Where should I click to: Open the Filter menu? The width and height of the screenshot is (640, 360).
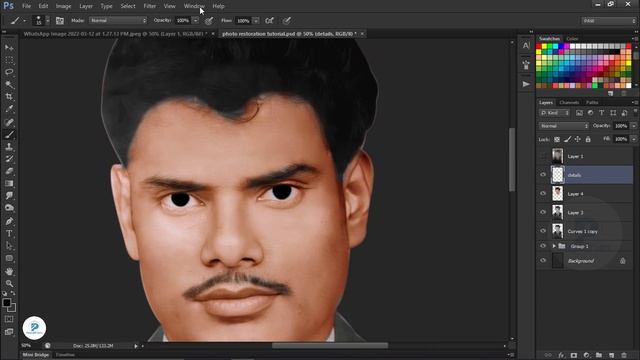point(150,6)
